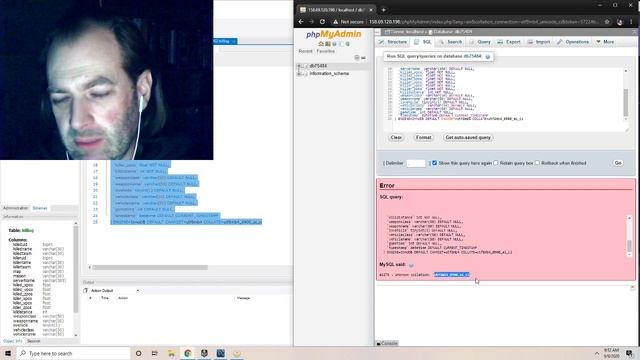Expand the db75484 database tree node

[299, 66]
